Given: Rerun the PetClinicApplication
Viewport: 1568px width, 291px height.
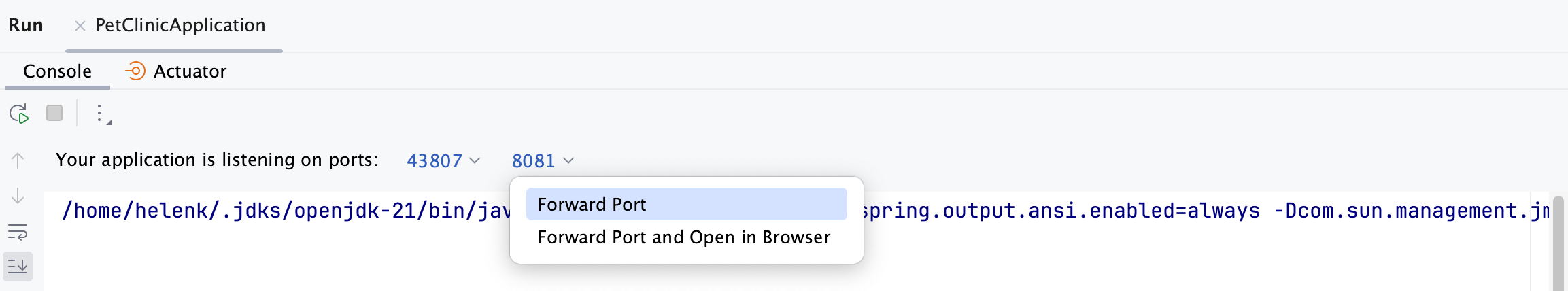Looking at the screenshot, I should click(19, 114).
